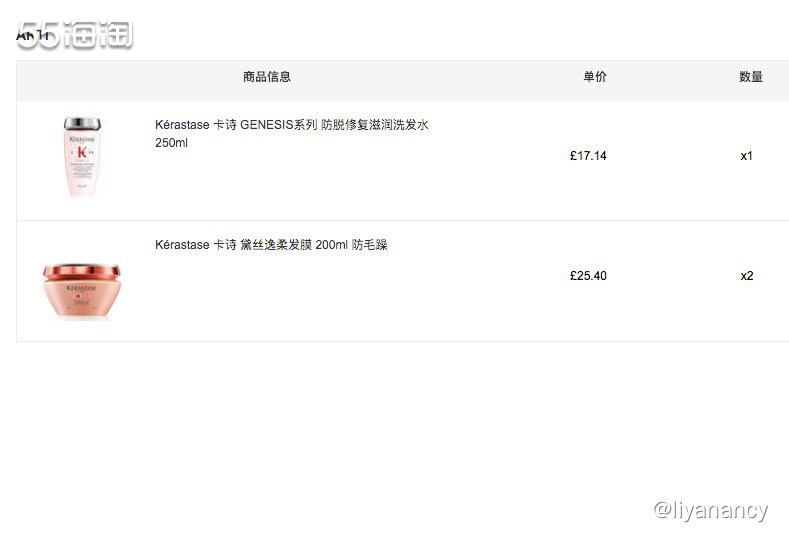Click the £25.40 unit price
The width and height of the screenshot is (789, 546).
pyautogui.click(x=588, y=276)
